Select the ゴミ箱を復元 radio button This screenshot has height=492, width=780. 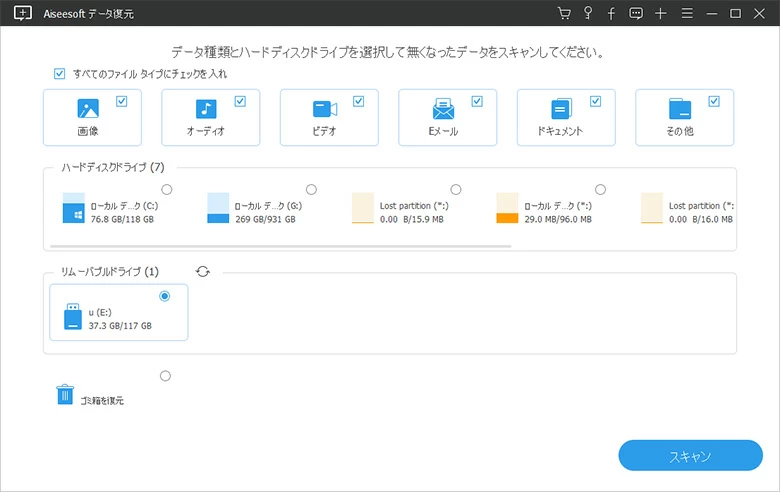(165, 376)
